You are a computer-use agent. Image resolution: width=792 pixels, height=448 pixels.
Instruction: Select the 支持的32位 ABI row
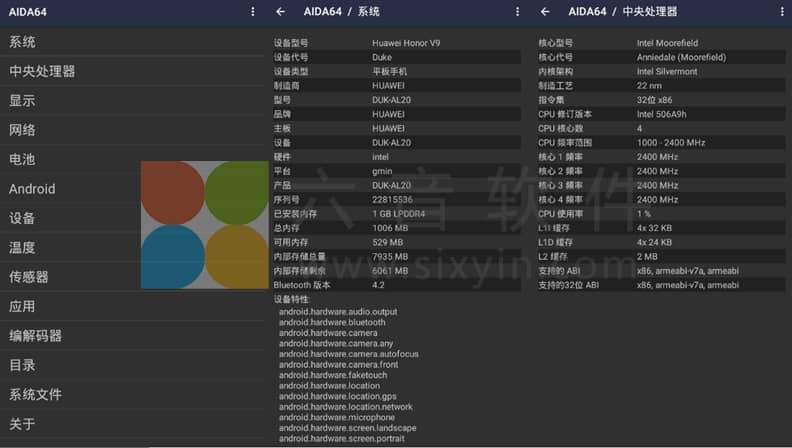661,285
